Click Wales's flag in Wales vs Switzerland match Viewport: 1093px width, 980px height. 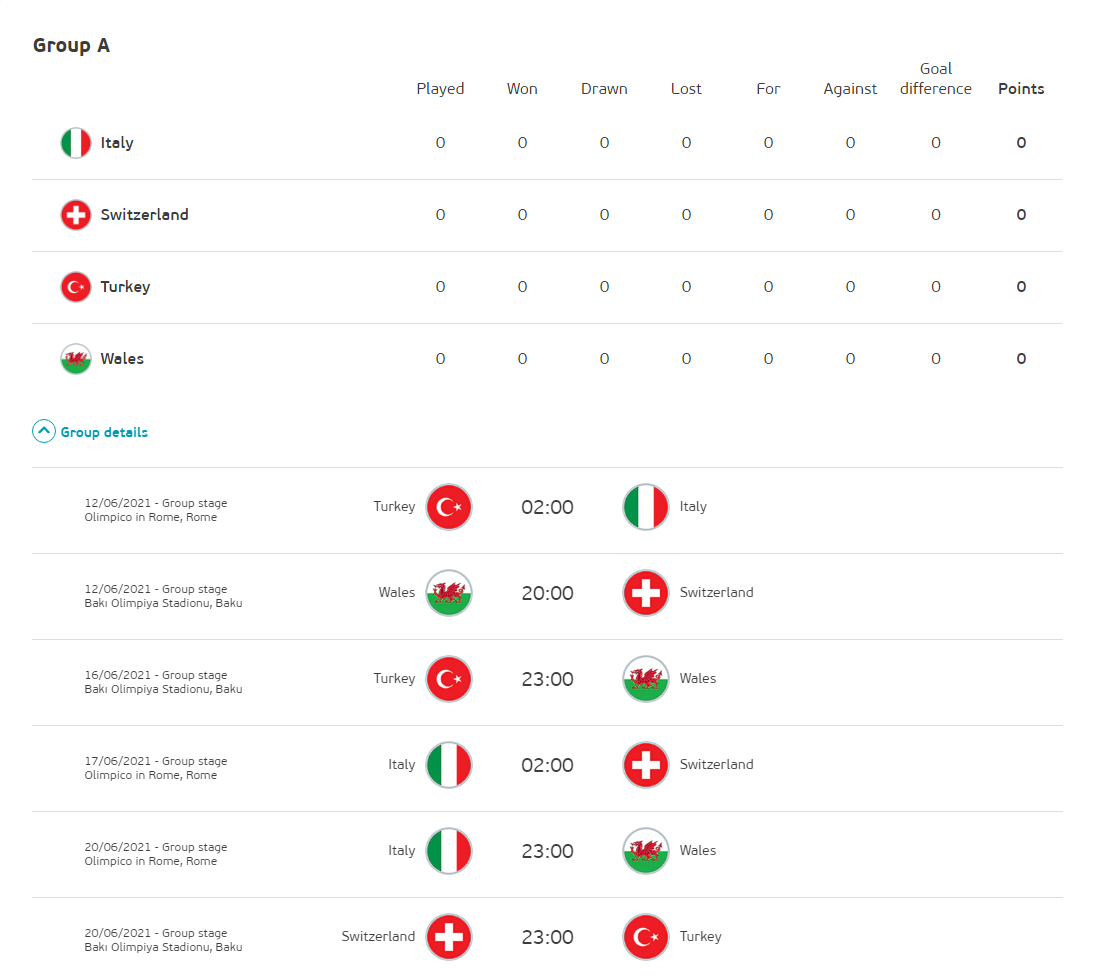(449, 593)
